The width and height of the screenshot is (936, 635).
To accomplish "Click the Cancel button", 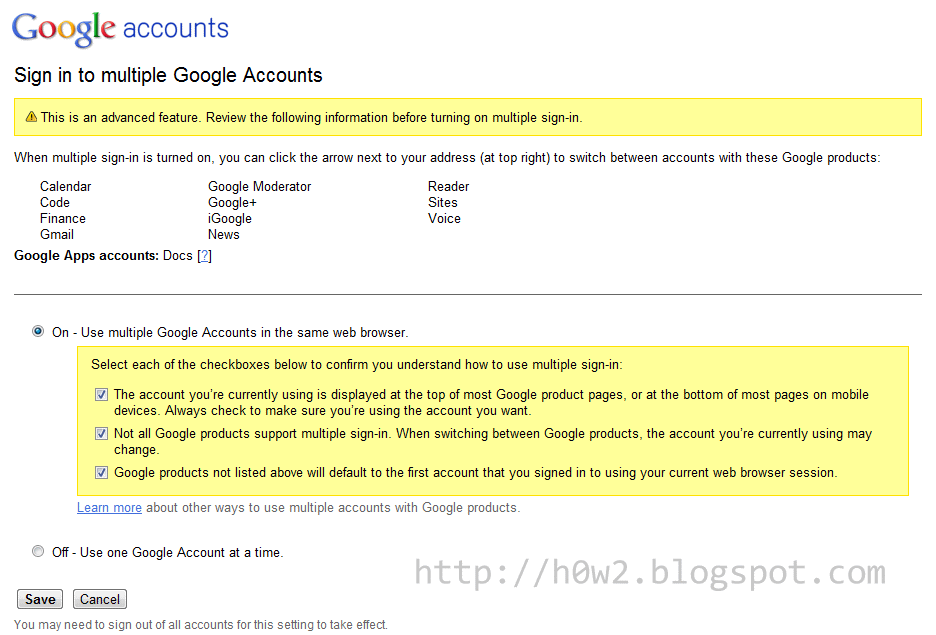I will coord(99,598).
